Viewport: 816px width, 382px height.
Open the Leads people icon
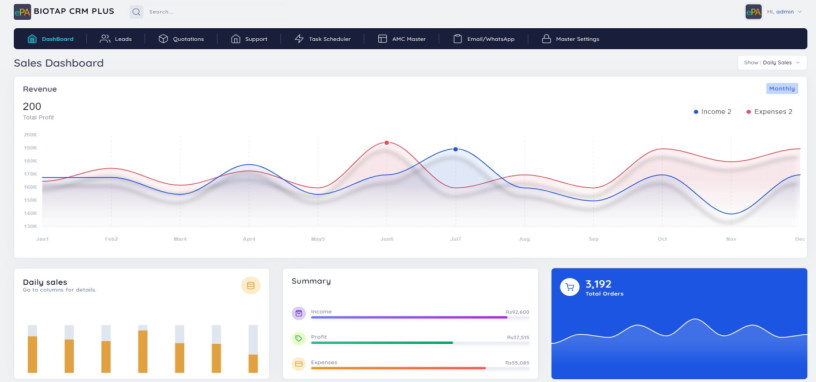pos(105,39)
